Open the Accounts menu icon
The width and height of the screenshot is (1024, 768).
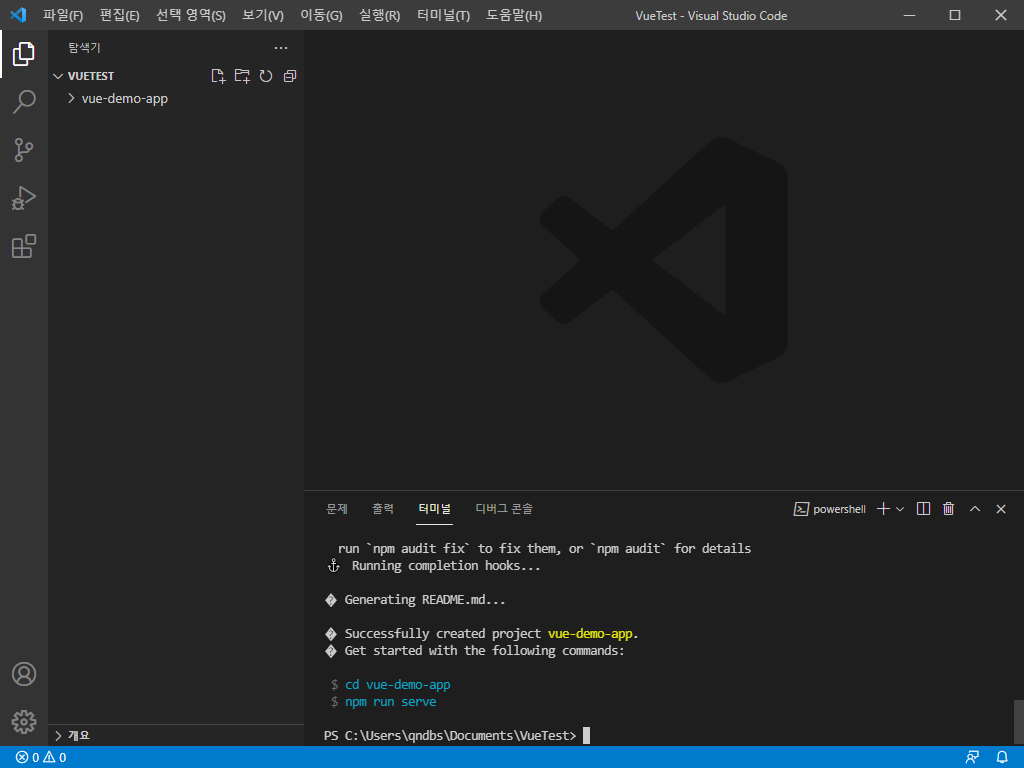[24, 674]
